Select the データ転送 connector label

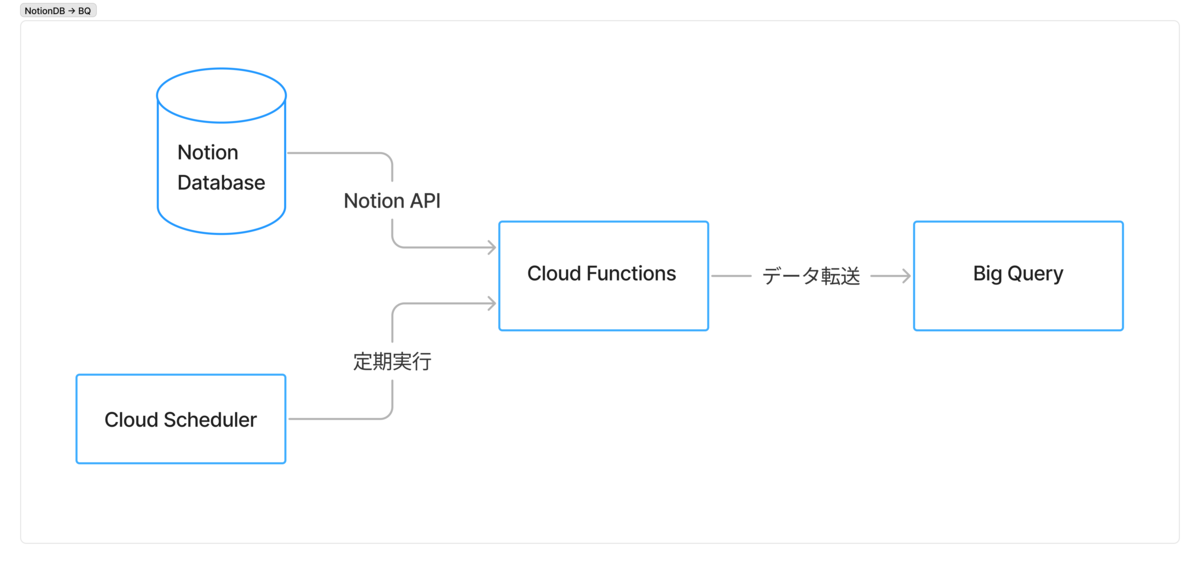811,277
